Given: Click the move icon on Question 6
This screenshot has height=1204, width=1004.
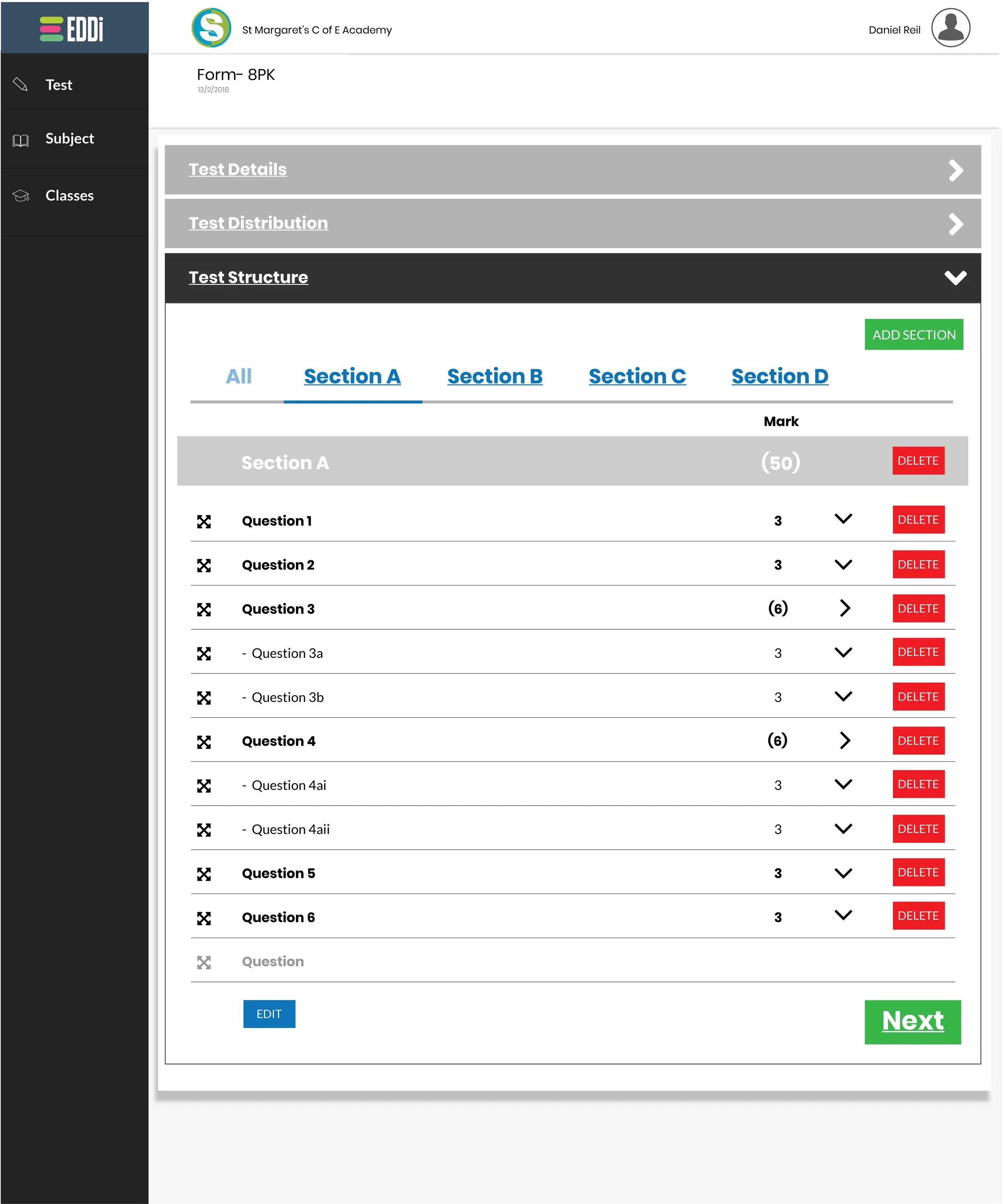Looking at the screenshot, I should pos(204,918).
